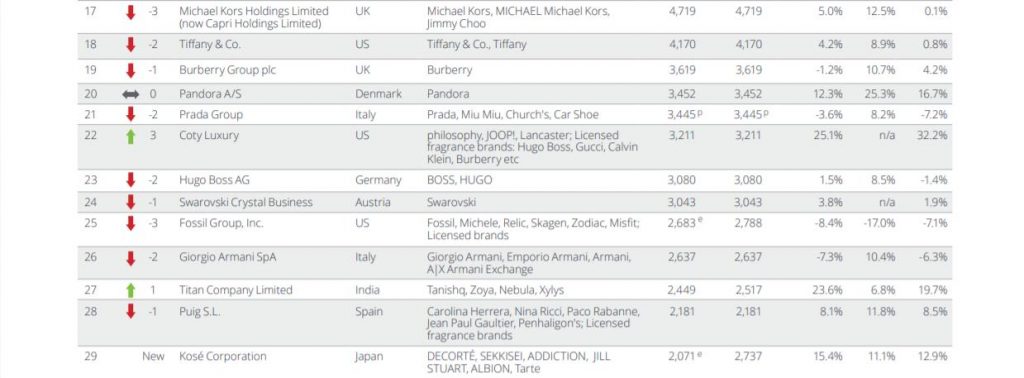Click the green up arrow beside Coty Luxury

click(131, 136)
